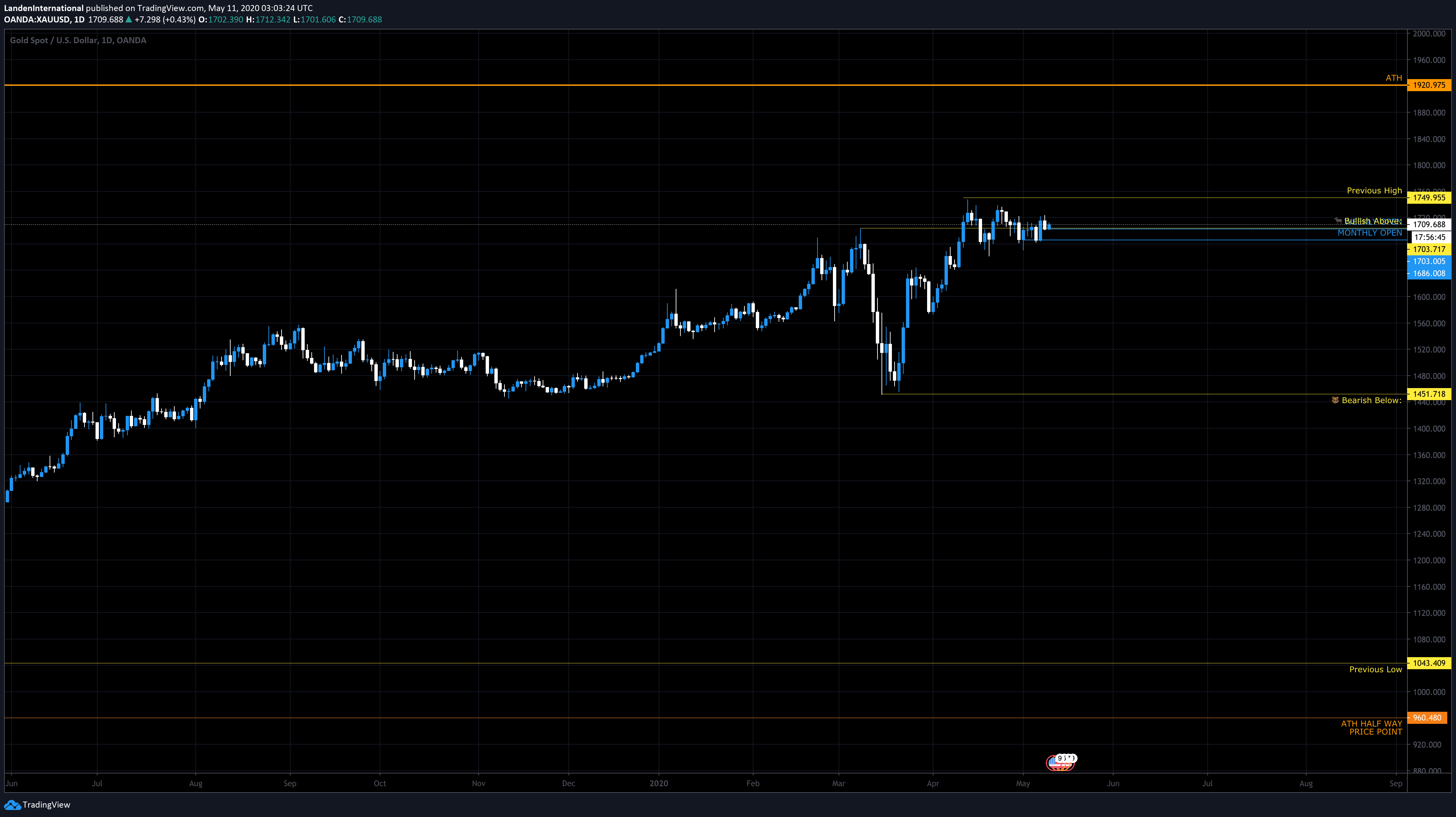Select the Previous Low horizontal line
This screenshot has height=817, width=1456.
(706, 663)
